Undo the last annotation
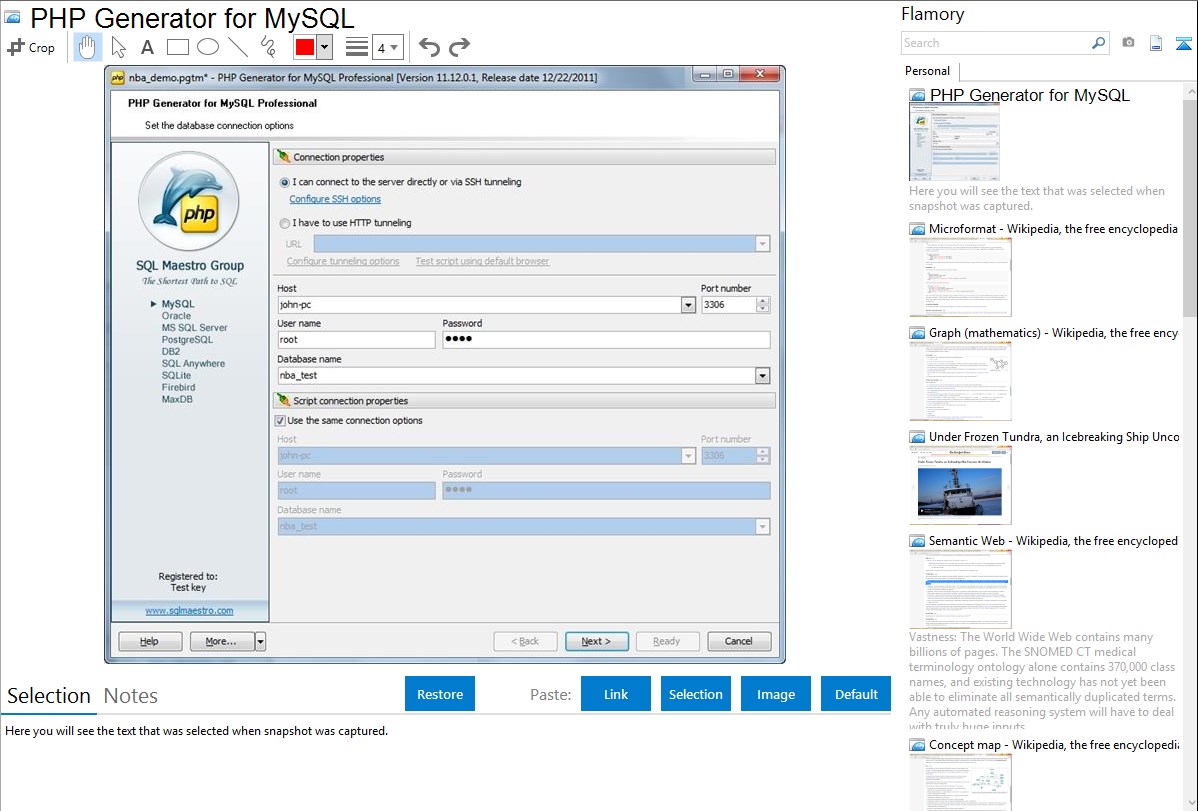This screenshot has width=1198, height=811. tap(429, 47)
